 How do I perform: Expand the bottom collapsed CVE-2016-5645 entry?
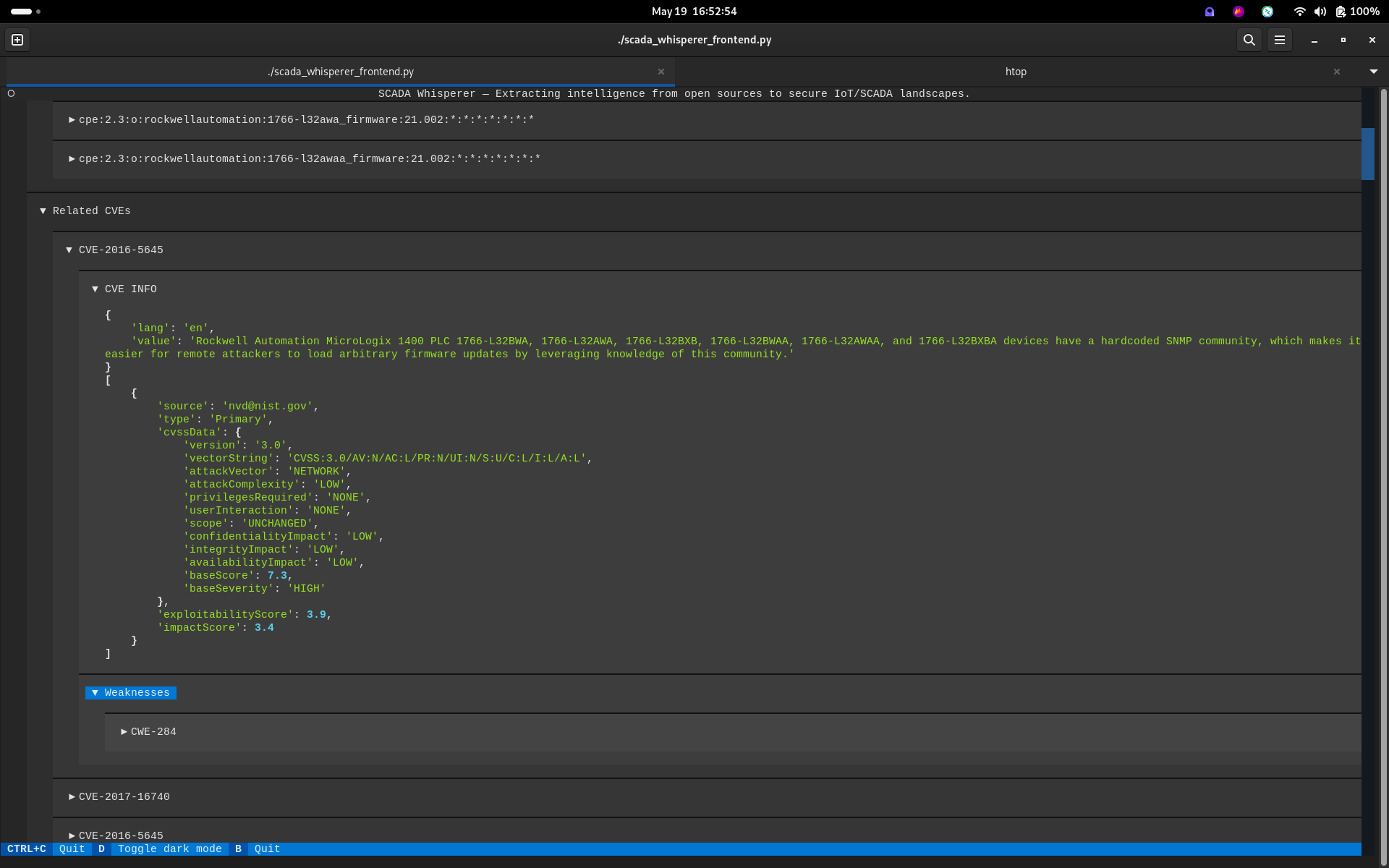116,836
